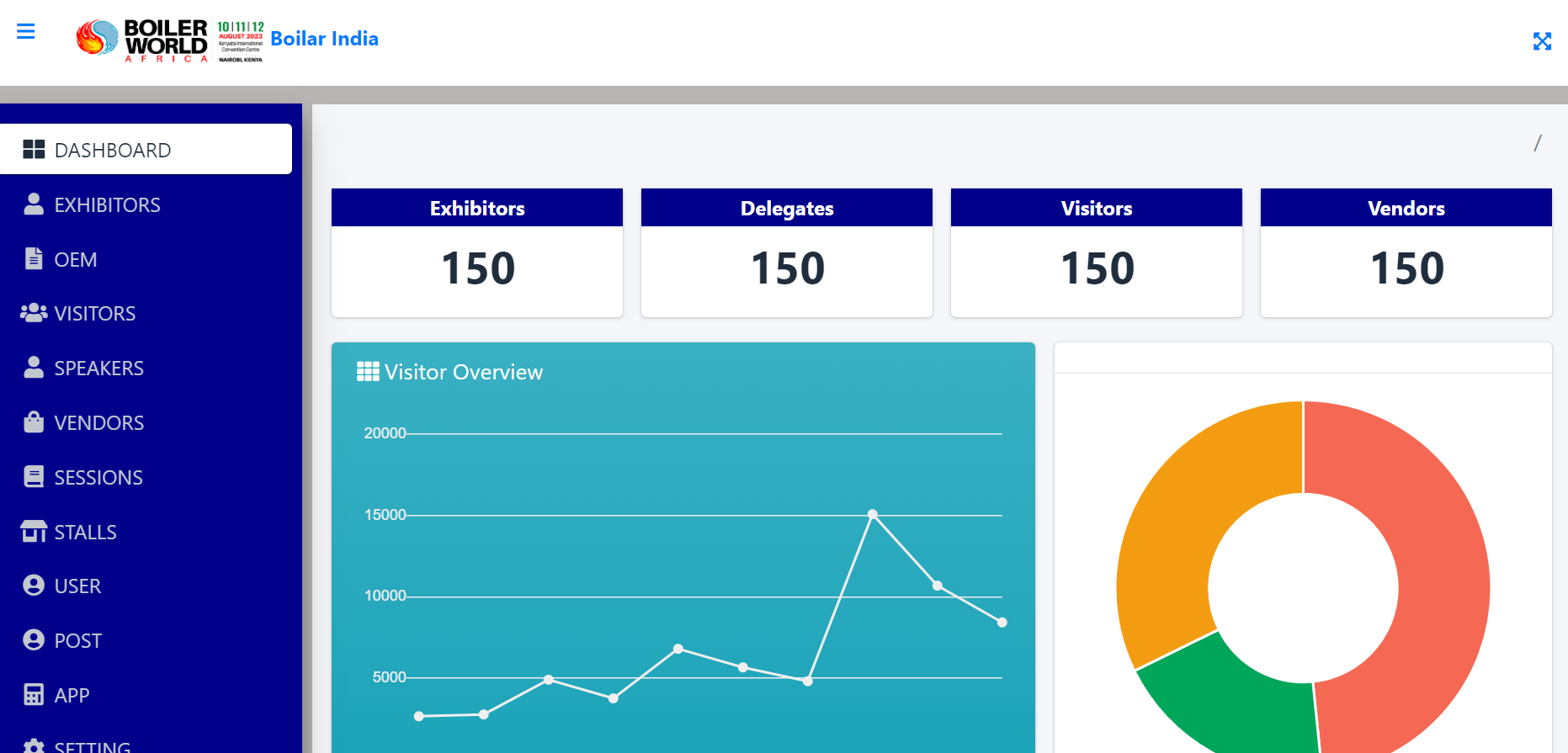1568x753 pixels.
Task: Click the fullscreen expand icon
Action: [1542, 41]
